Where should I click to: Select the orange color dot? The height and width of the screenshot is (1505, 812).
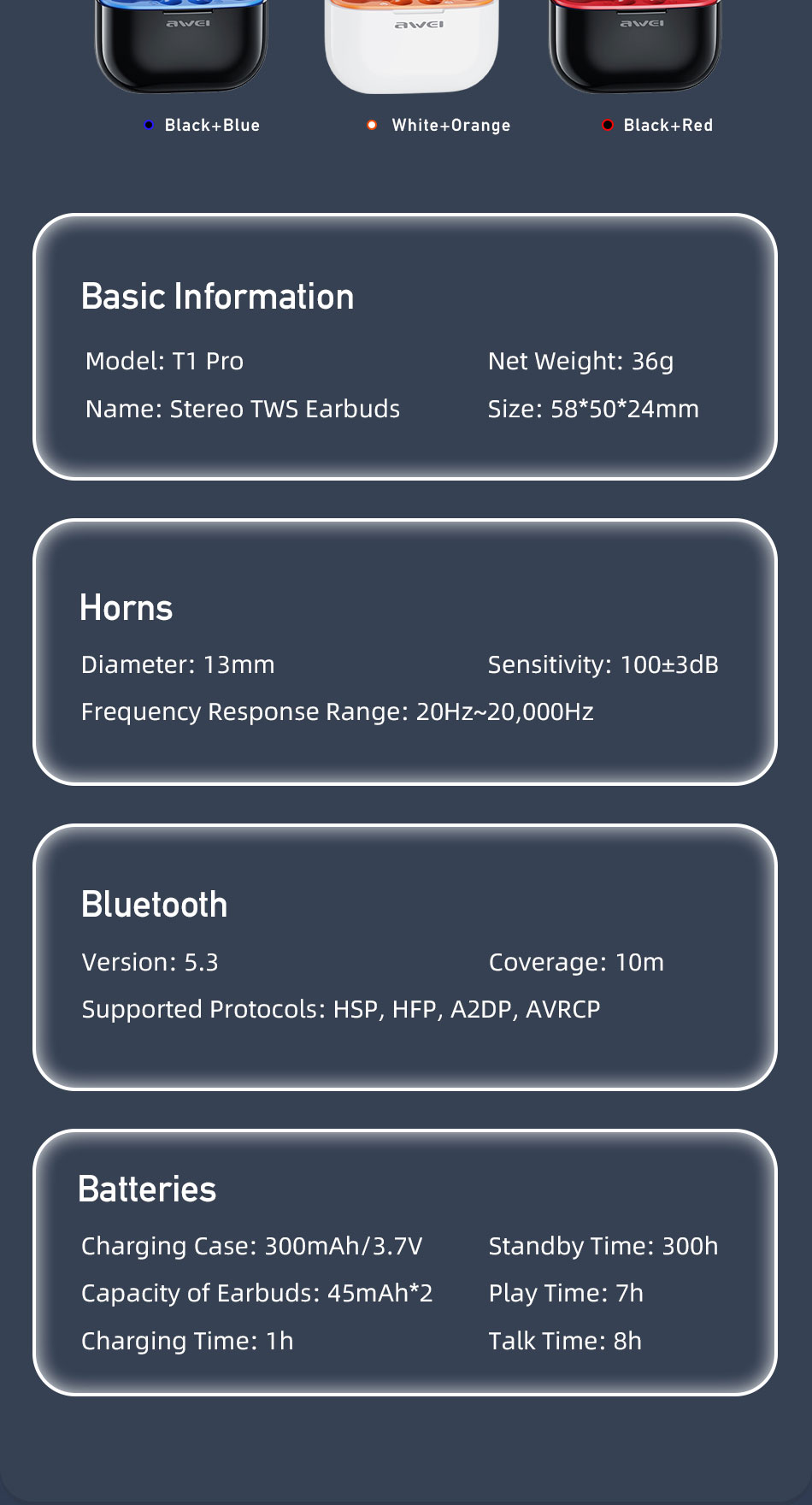coord(372,125)
